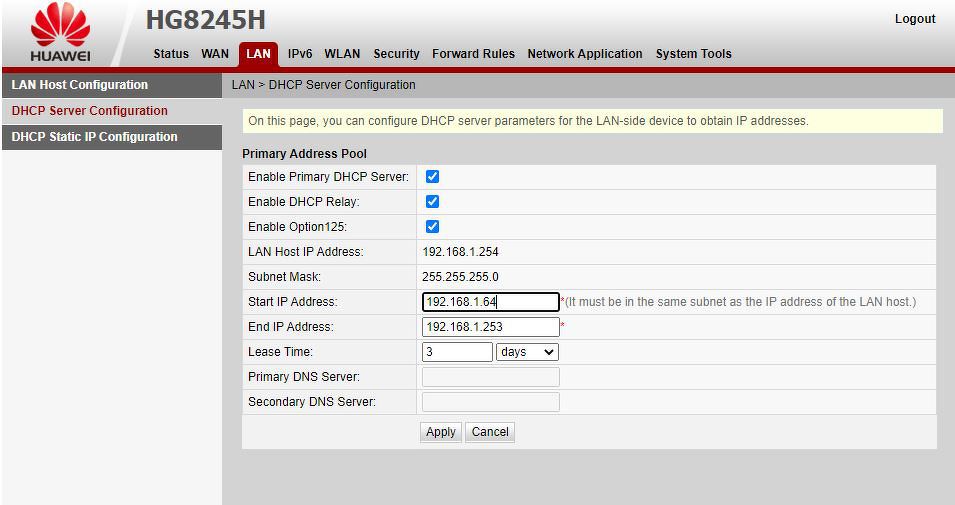955x505 pixels.
Task: Click the Logout link
Action: pyautogui.click(x=915, y=19)
